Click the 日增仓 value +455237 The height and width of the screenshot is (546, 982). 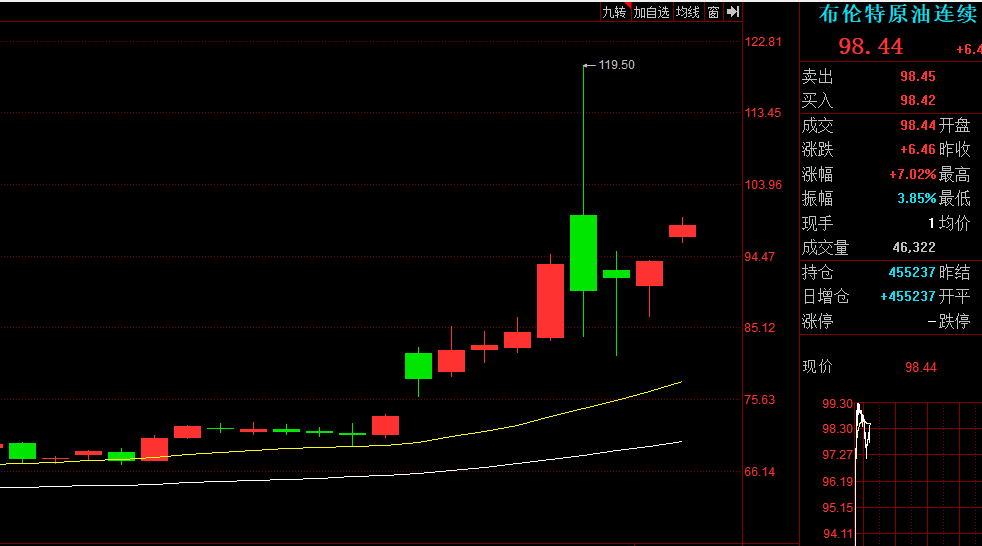907,296
